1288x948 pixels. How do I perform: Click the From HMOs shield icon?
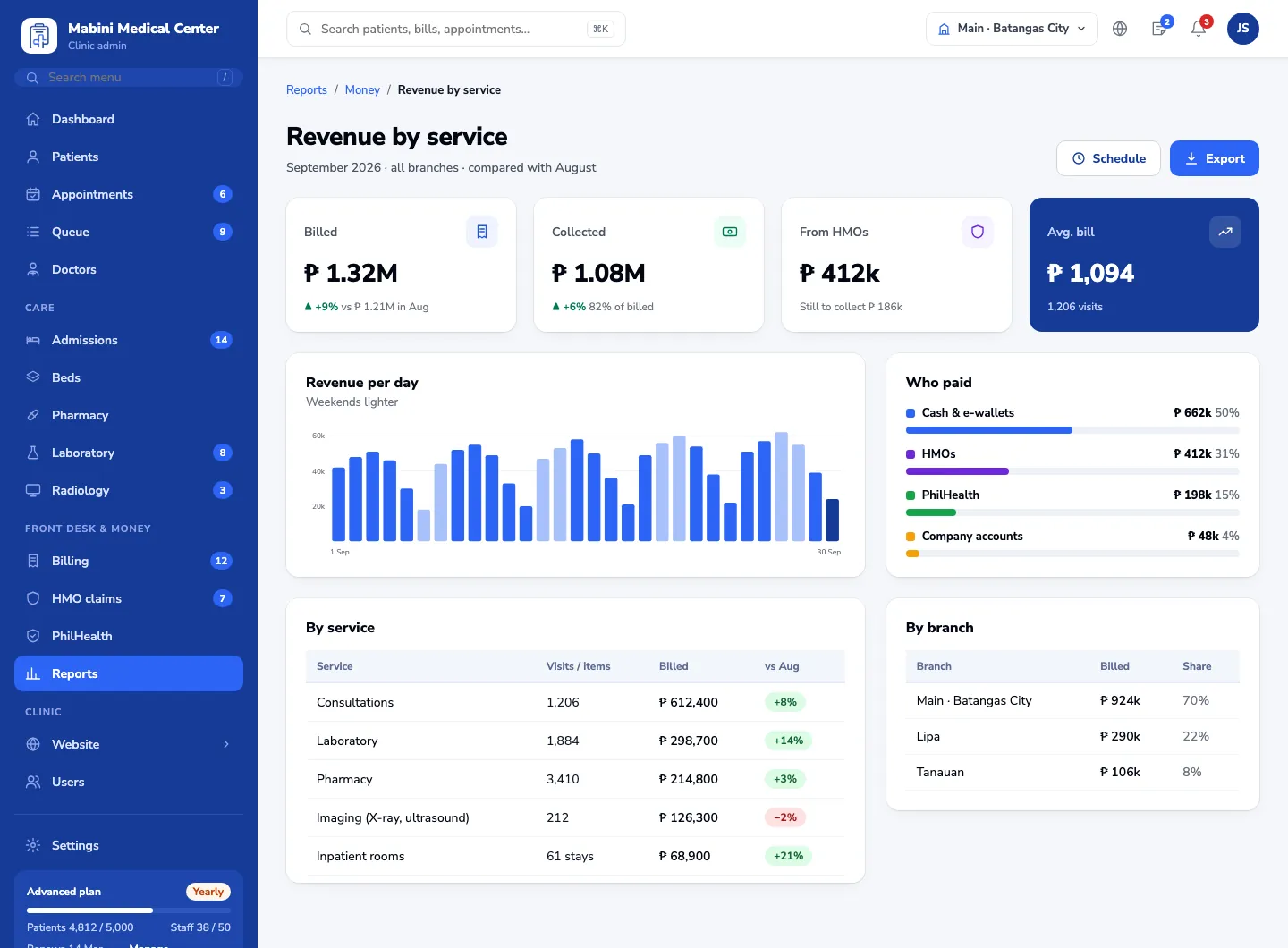[x=978, y=232]
